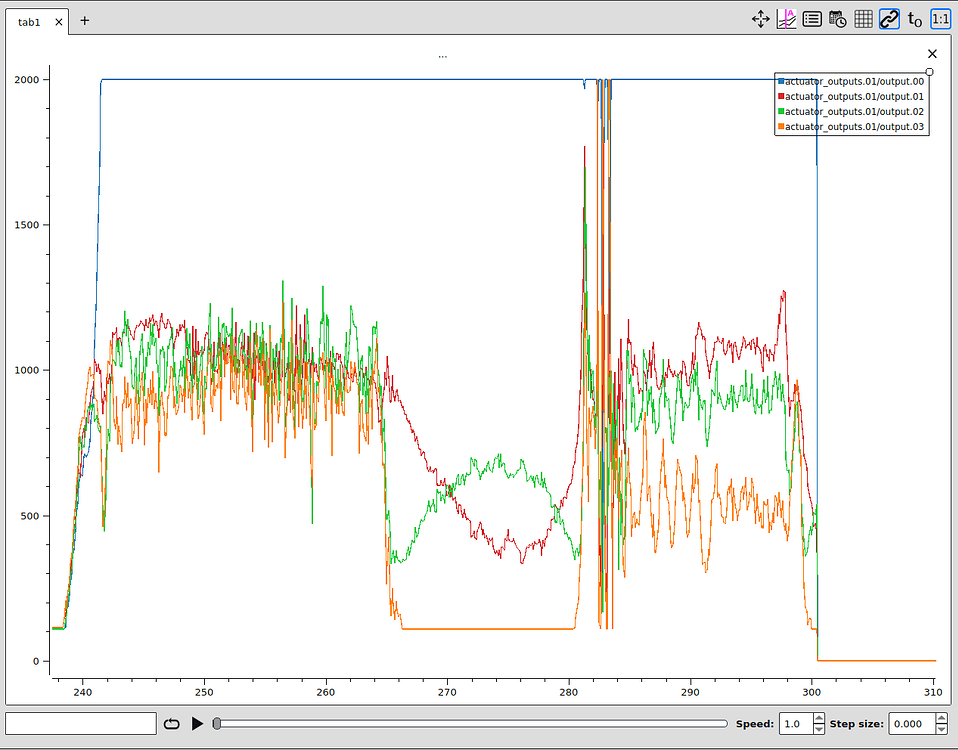
Task: Add a new tab with the plus button
Action: tap(84, 21)
